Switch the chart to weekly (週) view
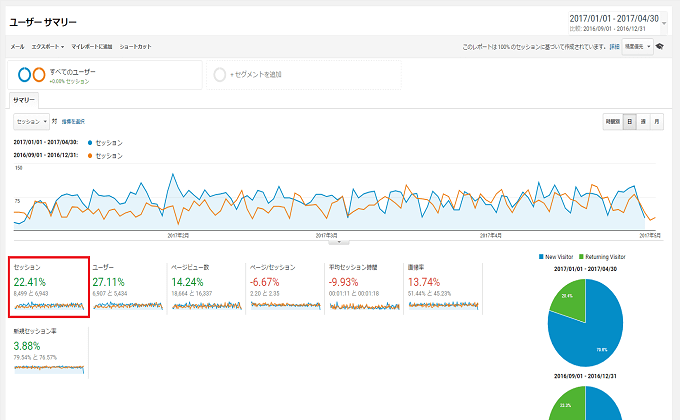 643,121
